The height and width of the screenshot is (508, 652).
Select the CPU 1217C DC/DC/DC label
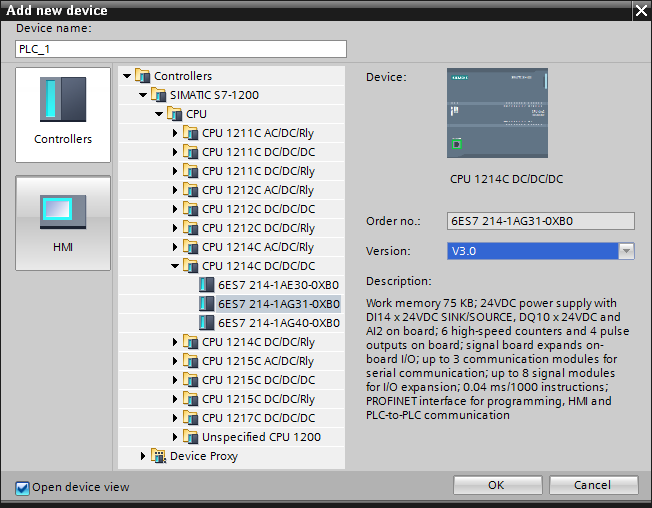pyautogui.click(x=259, y=418)
